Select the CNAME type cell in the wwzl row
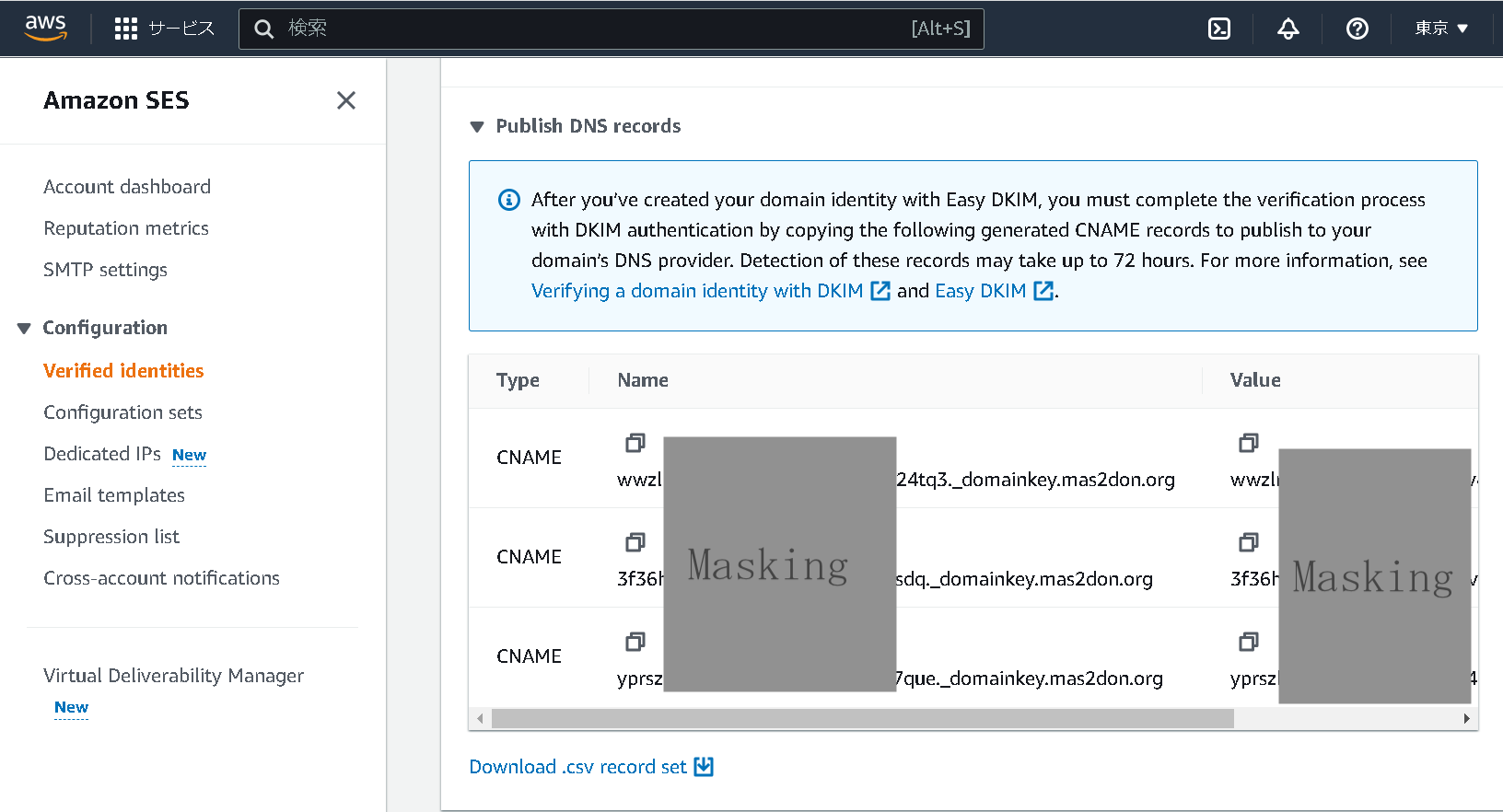1503x812 pixels. click(x=529, y=458)
